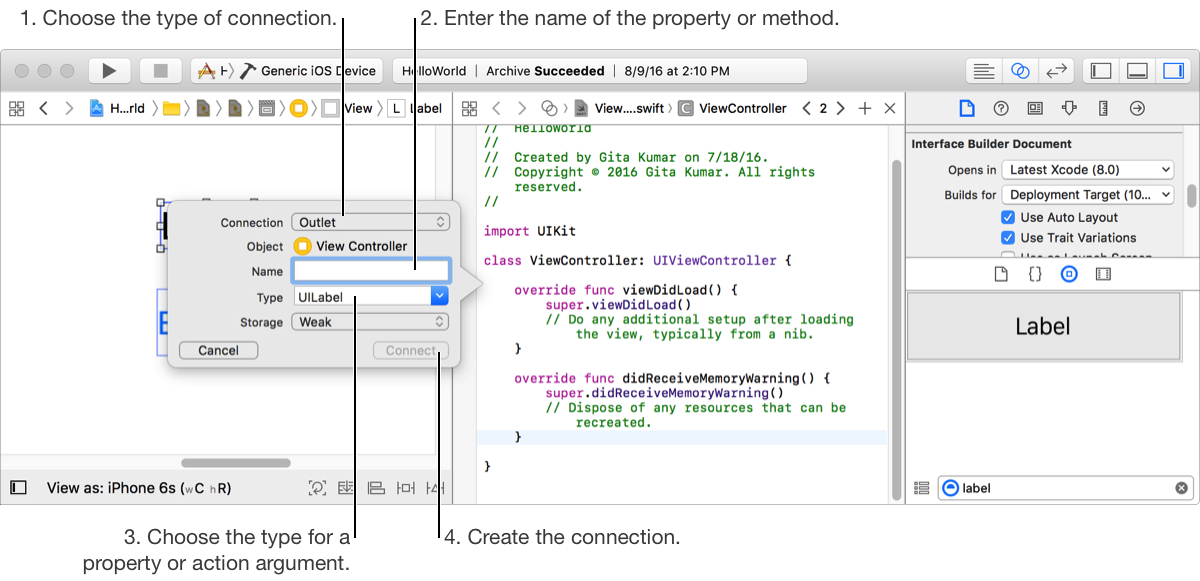Screen dimensions: 1200x581
Task: Go back in assistant editor history
Action: pyautogui.click(x=496, y=108)
